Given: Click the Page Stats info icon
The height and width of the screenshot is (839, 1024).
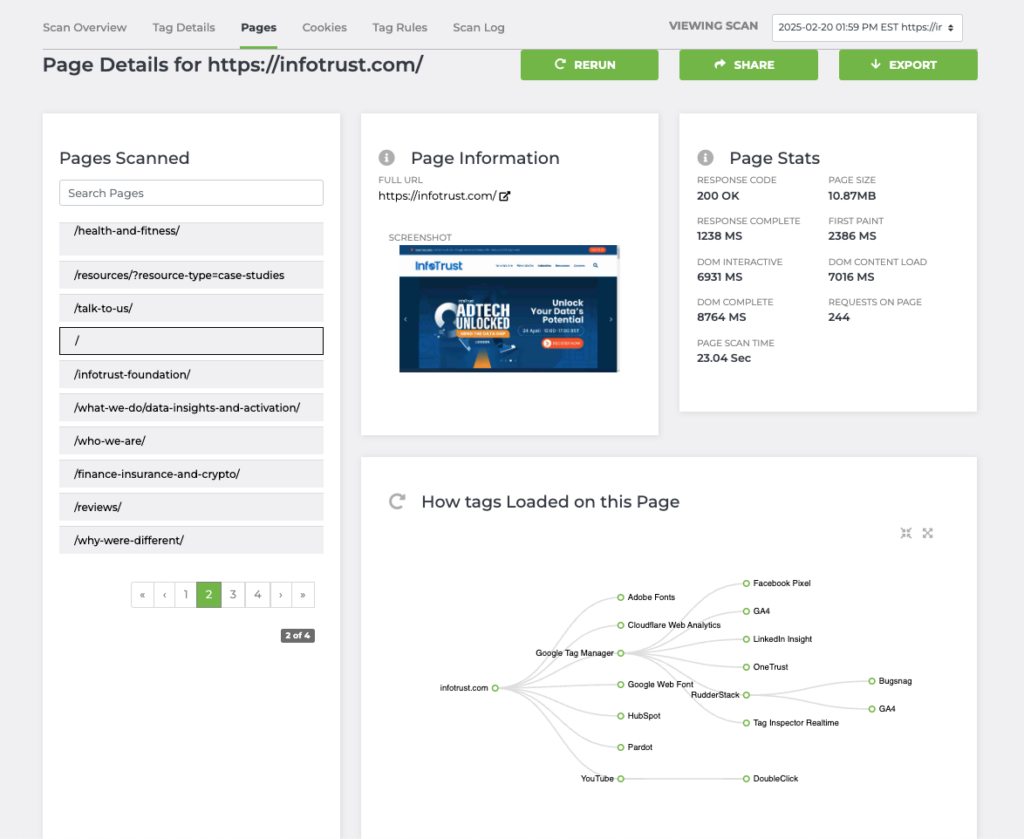Looking at the screenshot, I should 705,158.
